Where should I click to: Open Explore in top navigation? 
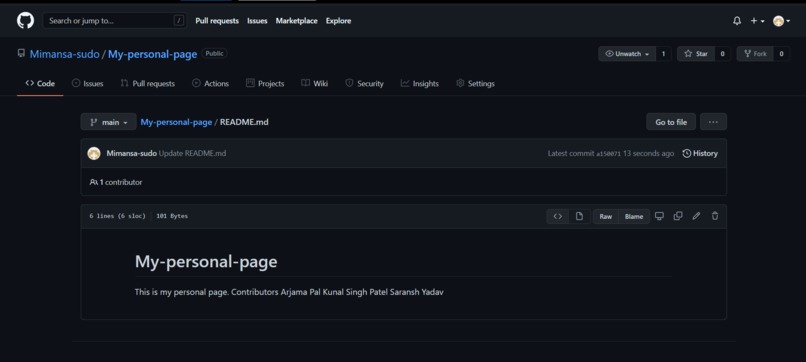(338, 21)
